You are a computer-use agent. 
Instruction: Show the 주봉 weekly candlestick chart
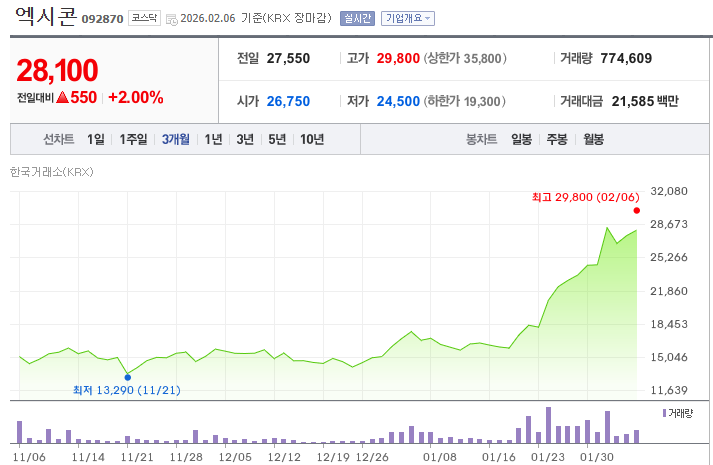(x=557, y=139)
